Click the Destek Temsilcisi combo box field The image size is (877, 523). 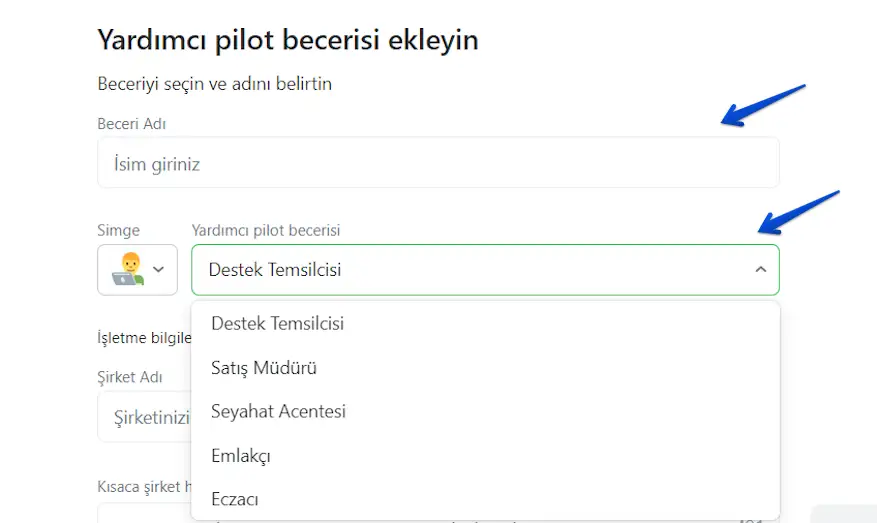pos(470,269)
